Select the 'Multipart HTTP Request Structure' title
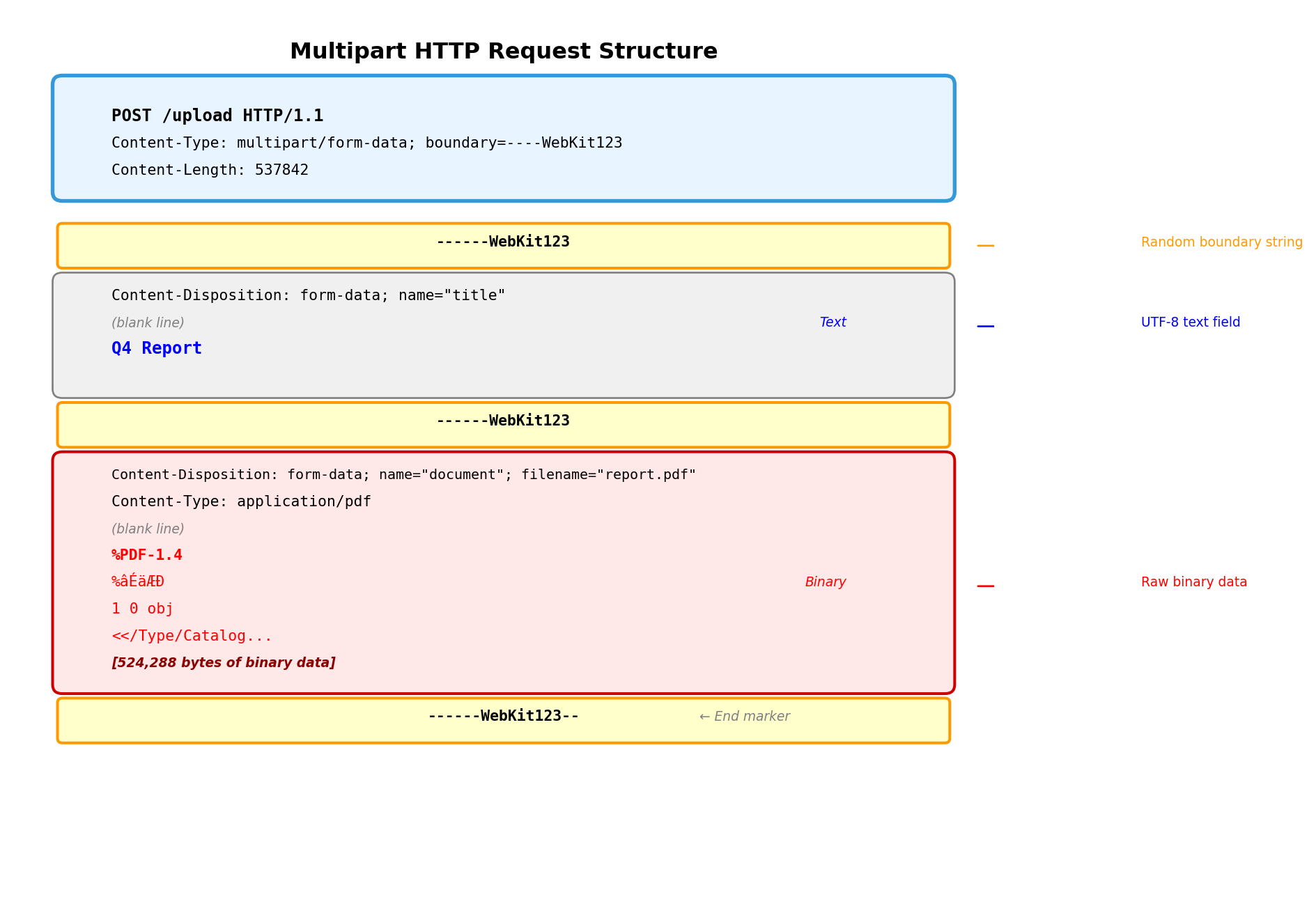This screenshot has height=922, width=1316. click(503, 52)
